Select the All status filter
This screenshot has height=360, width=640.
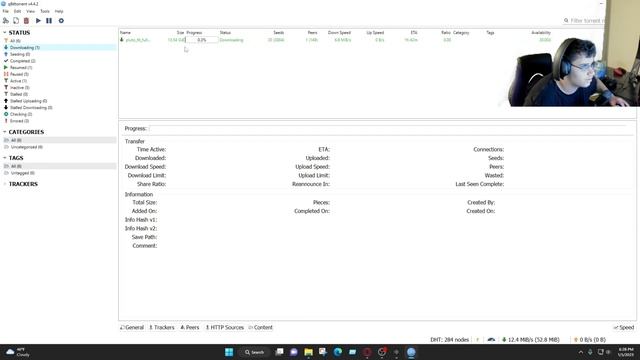16,41
